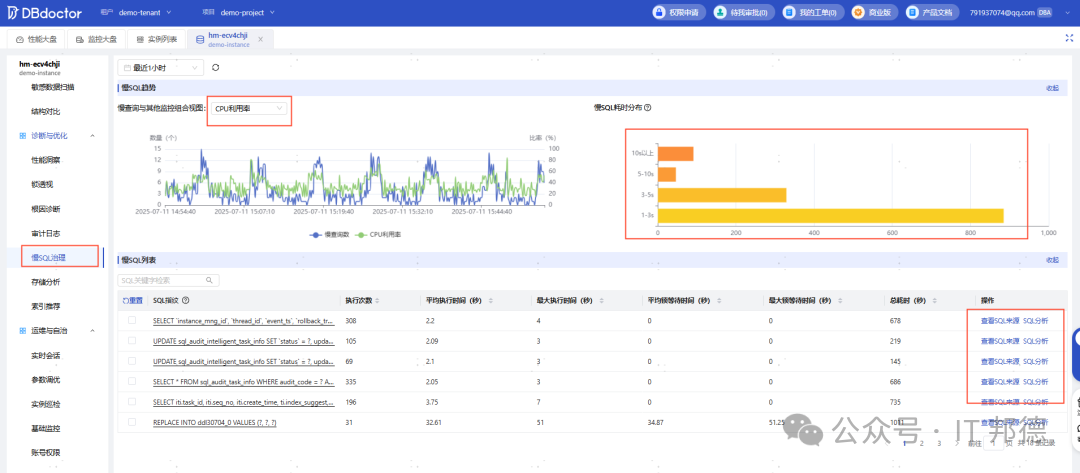This screenshot has height=473, width=1080.
Task: Click the database icon on hm-ecv4chji tab
Action: point(200,39)
